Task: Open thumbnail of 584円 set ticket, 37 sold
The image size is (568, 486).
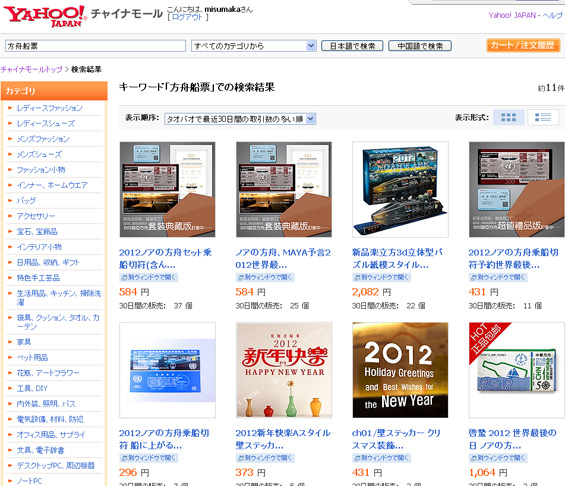Action: [x=167, y=189]
